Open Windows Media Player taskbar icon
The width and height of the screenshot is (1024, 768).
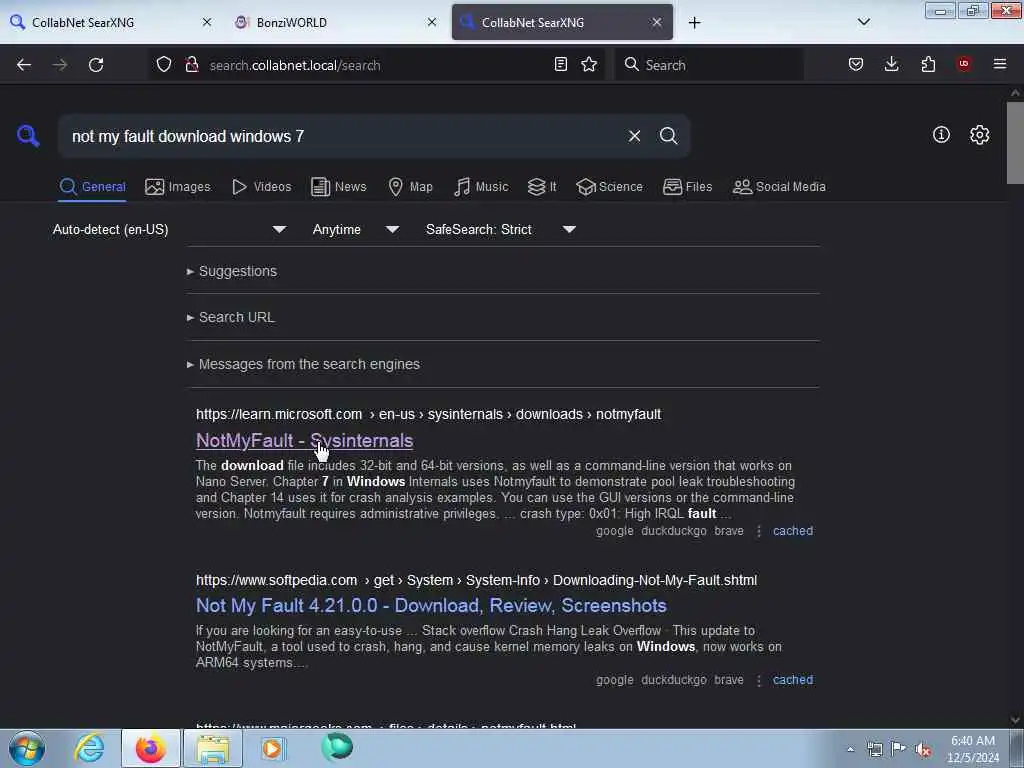click(272, 748)
